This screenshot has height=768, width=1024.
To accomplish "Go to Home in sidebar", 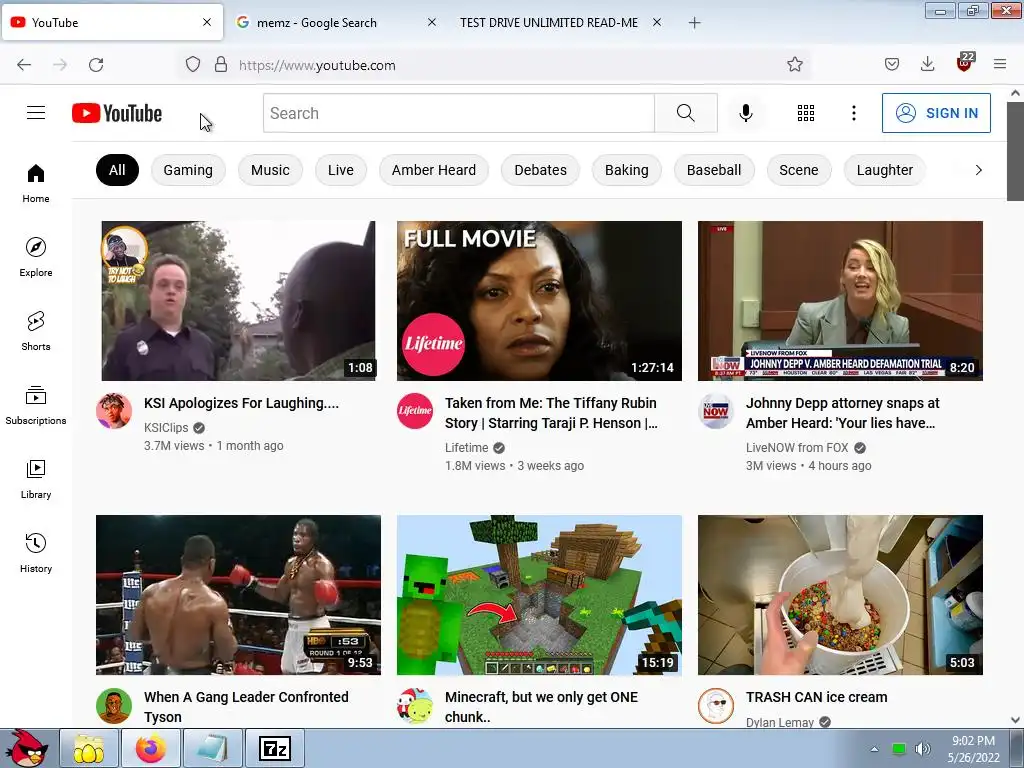I will click(x=36, y=184).
